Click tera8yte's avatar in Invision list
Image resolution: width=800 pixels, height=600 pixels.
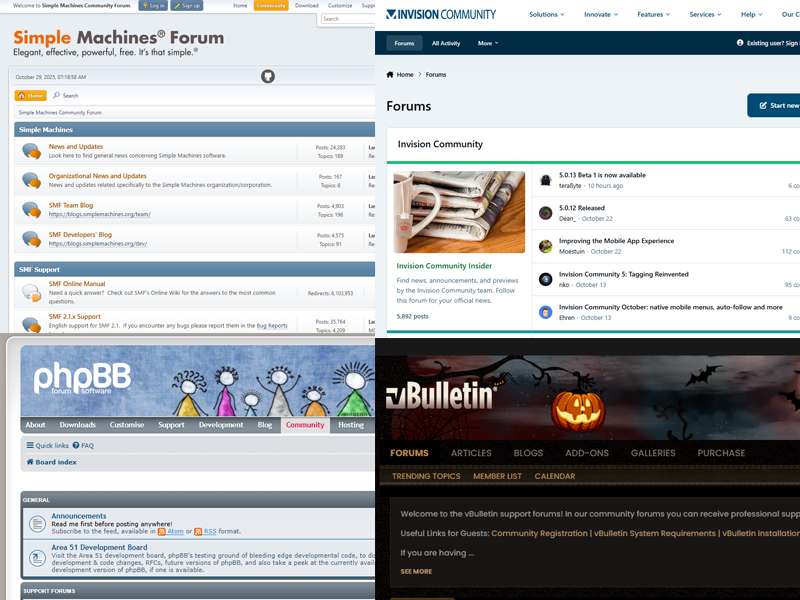point(546,180)
